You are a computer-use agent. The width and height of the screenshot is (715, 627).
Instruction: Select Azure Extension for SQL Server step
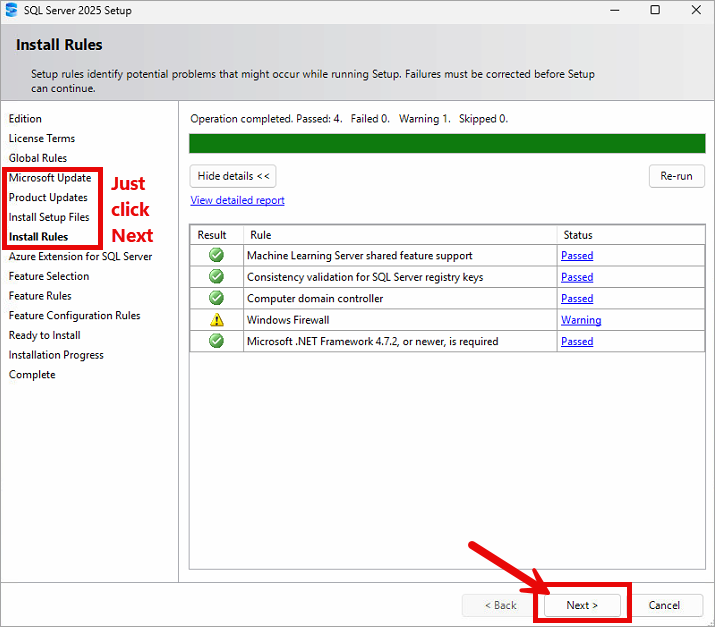[80, 256]
